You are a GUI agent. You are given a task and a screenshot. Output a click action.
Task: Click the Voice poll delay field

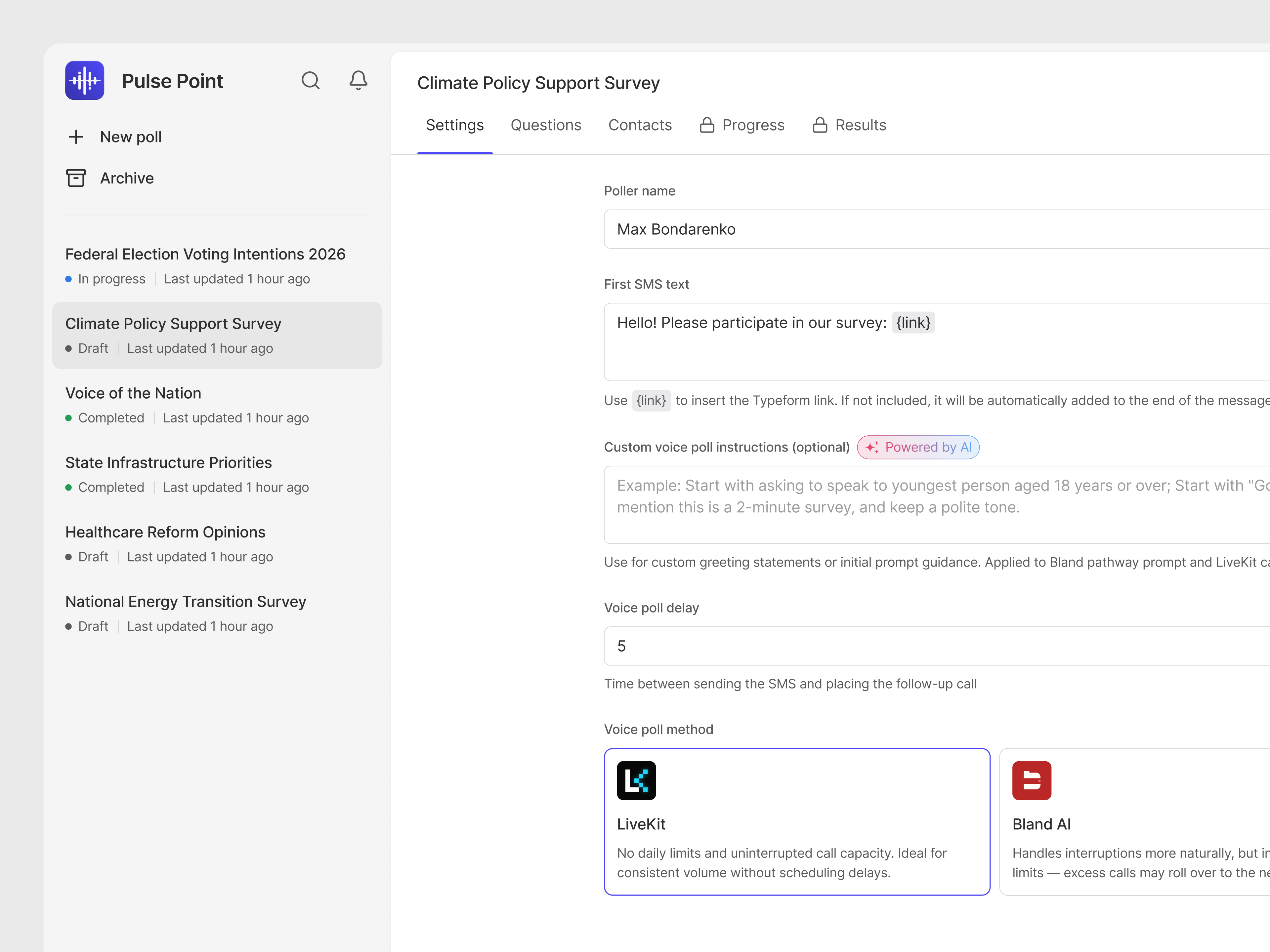tap(937, 646)
